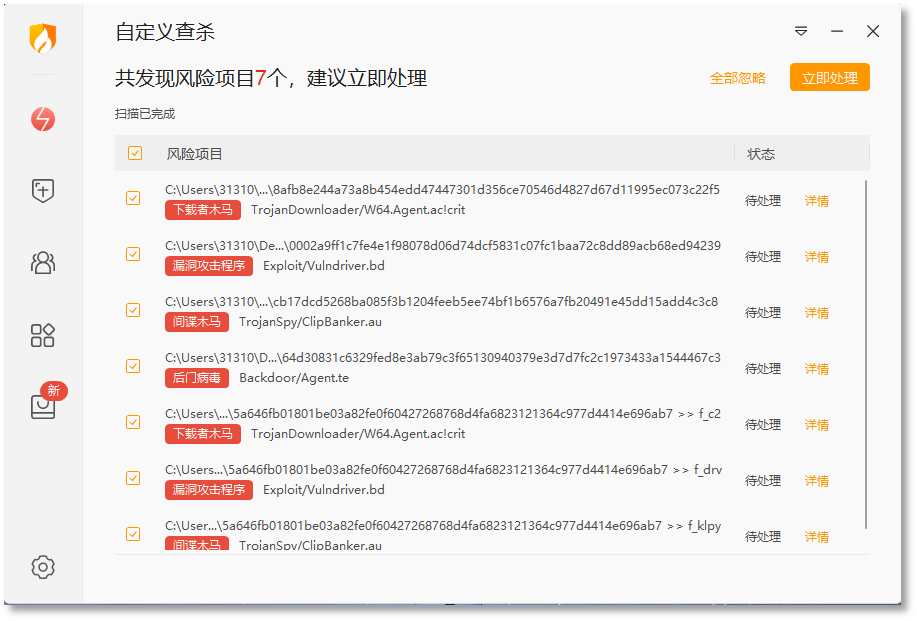The width and height of the screenshot is (917, 621).
Task: Uncheck the 8afb8e244a73 file row checkbox
Action: [x=133, y=198]
